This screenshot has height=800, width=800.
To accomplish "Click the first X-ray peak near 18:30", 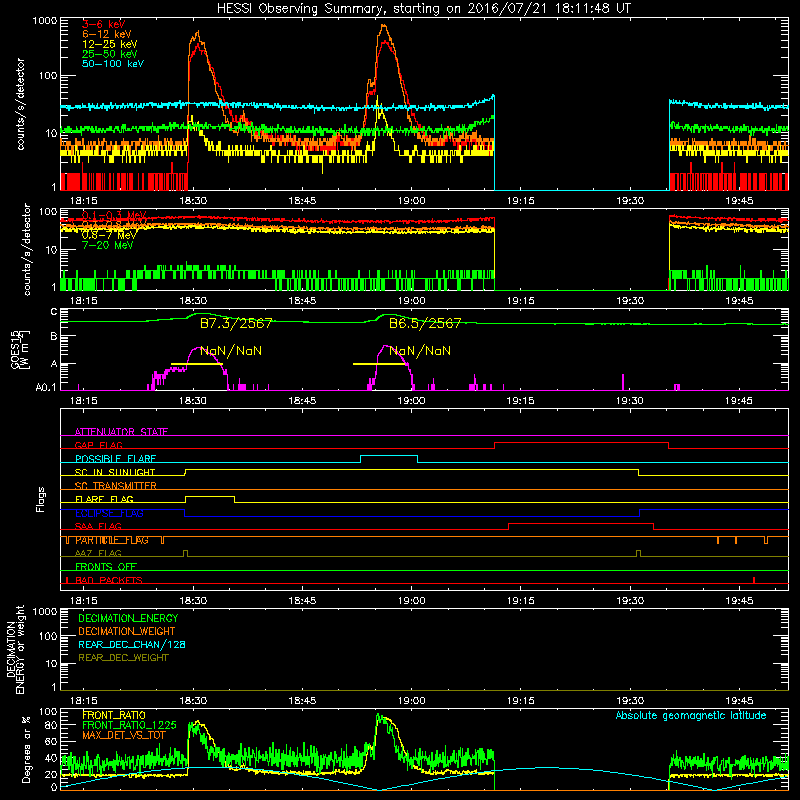I will point(197,33).
